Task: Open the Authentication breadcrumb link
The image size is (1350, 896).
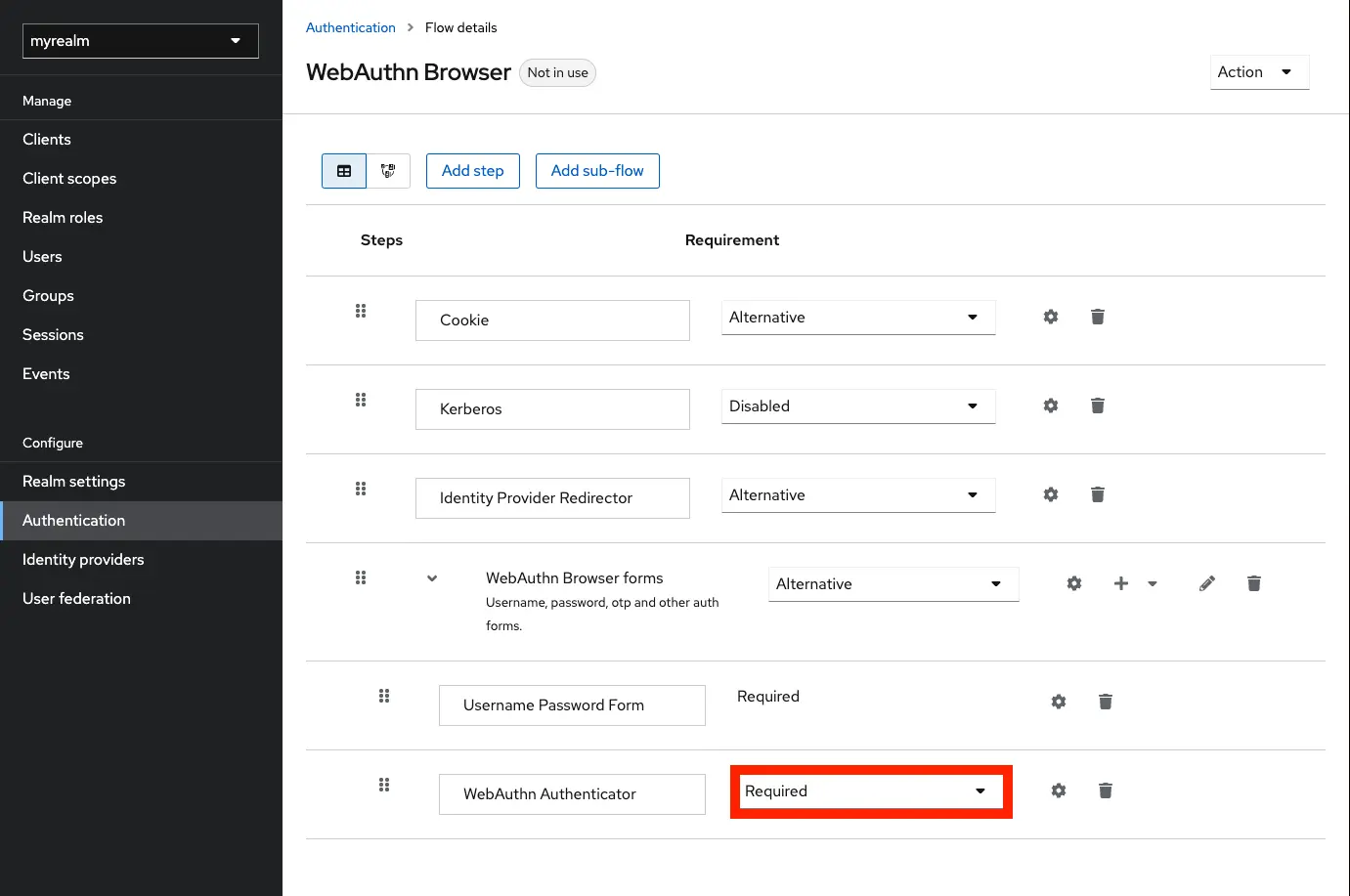Action: point(350,27)
